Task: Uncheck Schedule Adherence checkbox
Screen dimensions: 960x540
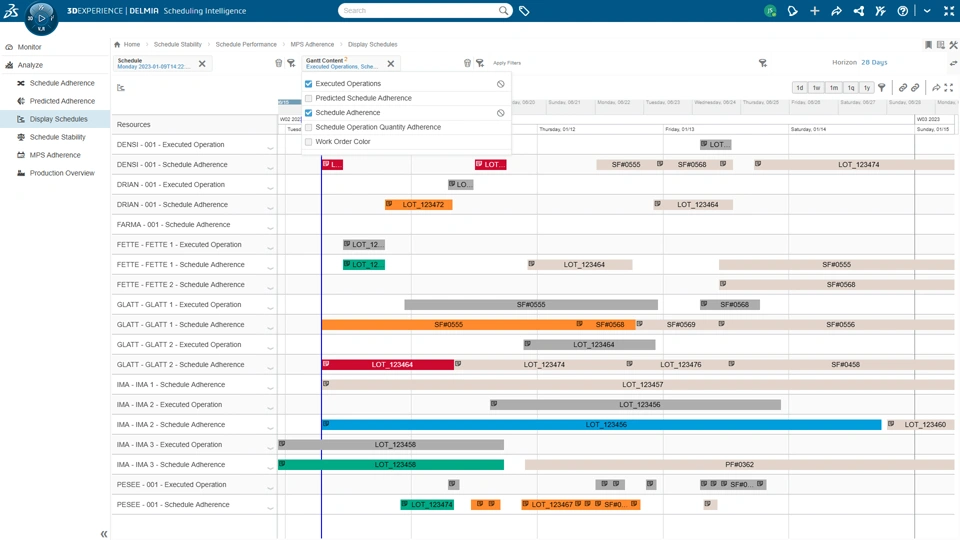Action: click(309, 113)
